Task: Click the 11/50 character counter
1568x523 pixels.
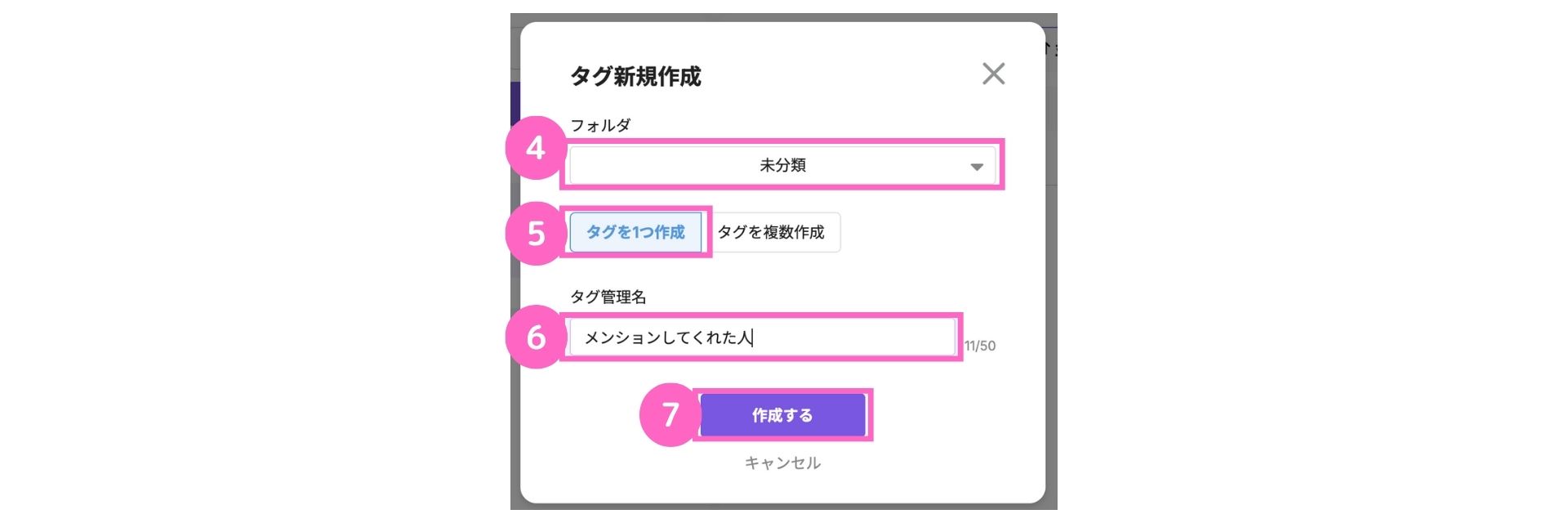Action: tap(979, 346)
